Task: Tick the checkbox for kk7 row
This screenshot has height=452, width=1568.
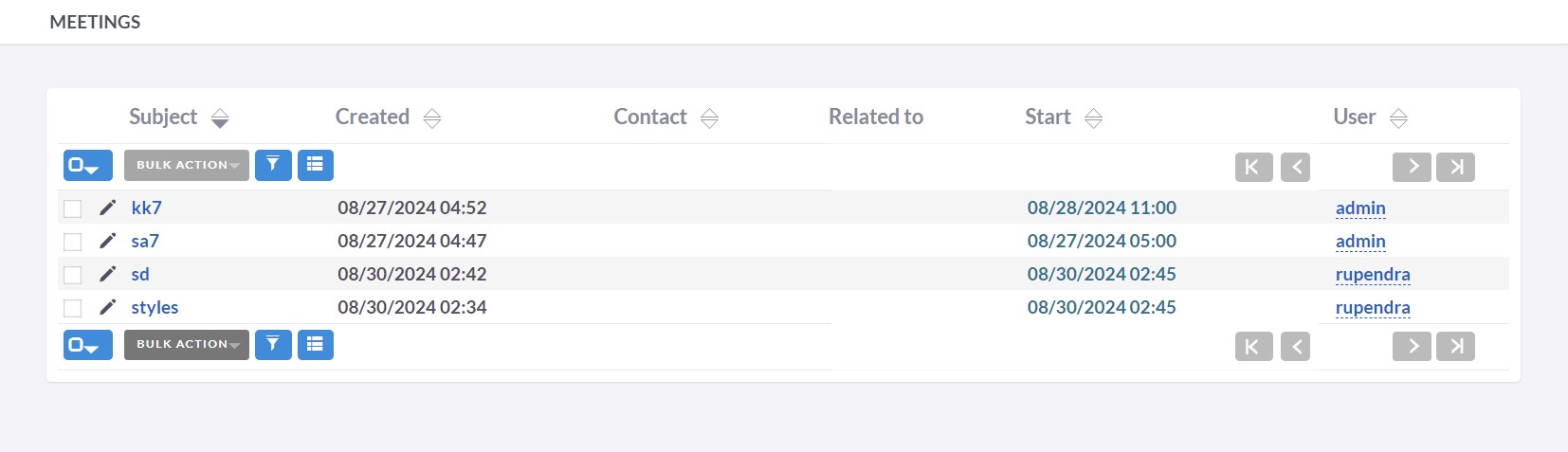Action: (73, 208)
